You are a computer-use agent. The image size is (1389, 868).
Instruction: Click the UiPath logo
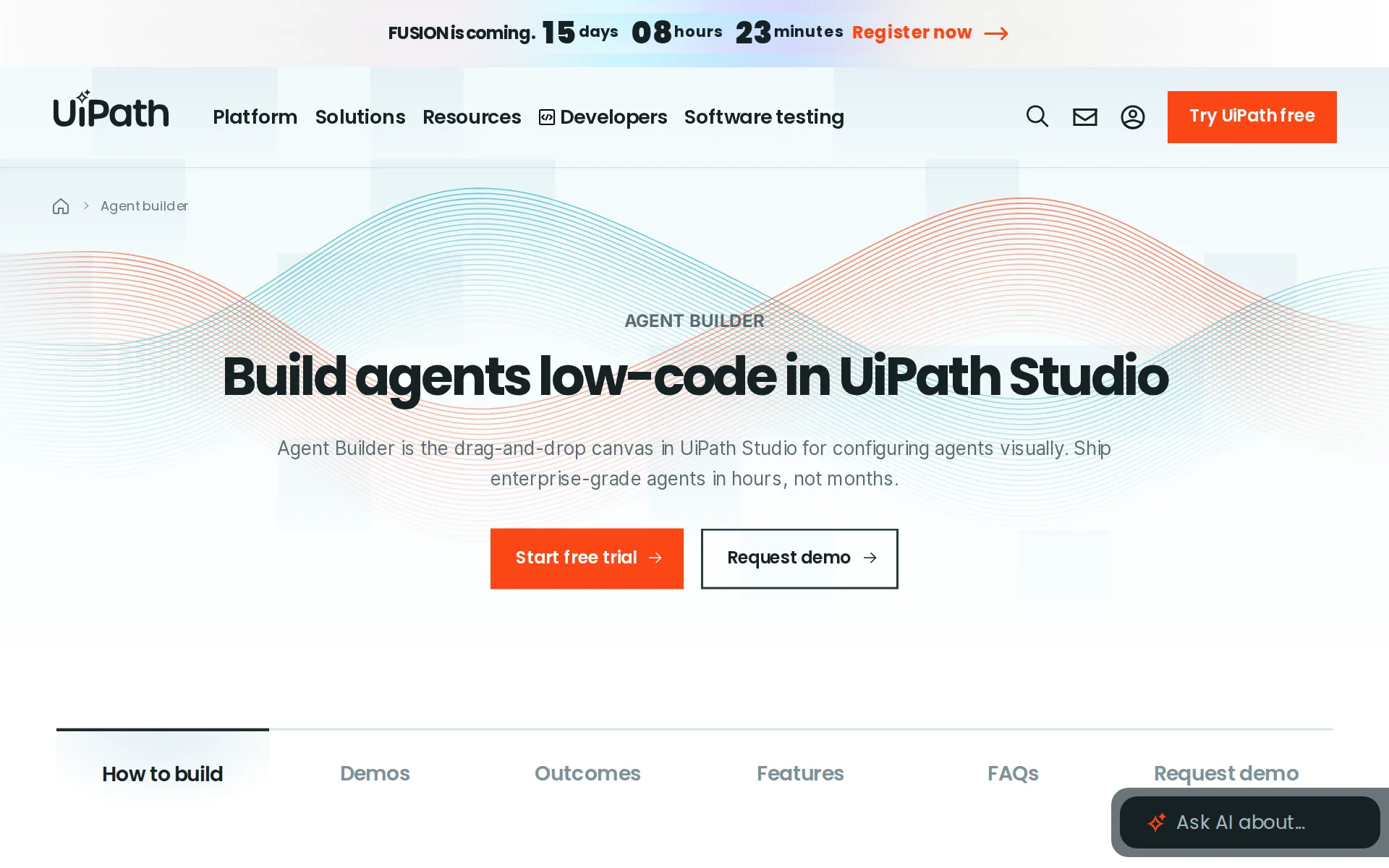[x=111, y=110]
